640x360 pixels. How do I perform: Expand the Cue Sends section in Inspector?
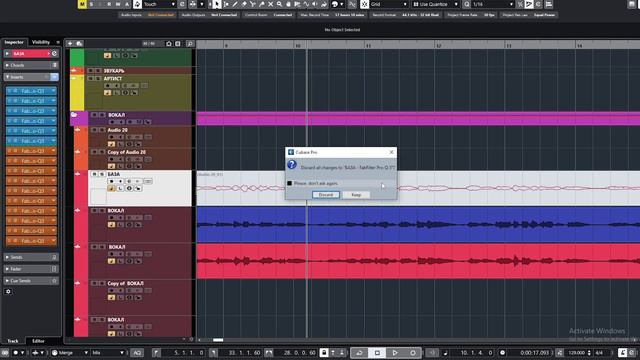pyautogui.click(x=7, y=281)
